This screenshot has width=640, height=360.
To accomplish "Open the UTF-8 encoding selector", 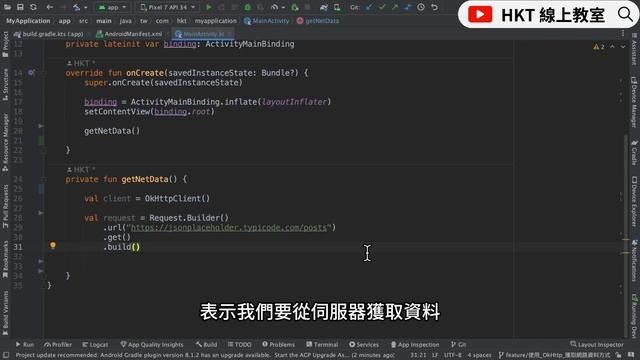I will pos(453,356).
